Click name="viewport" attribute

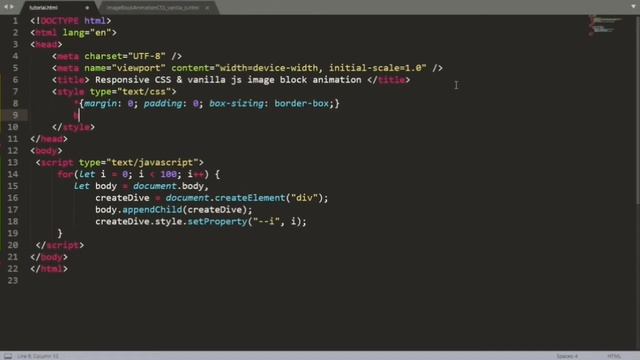click(124, 68)
